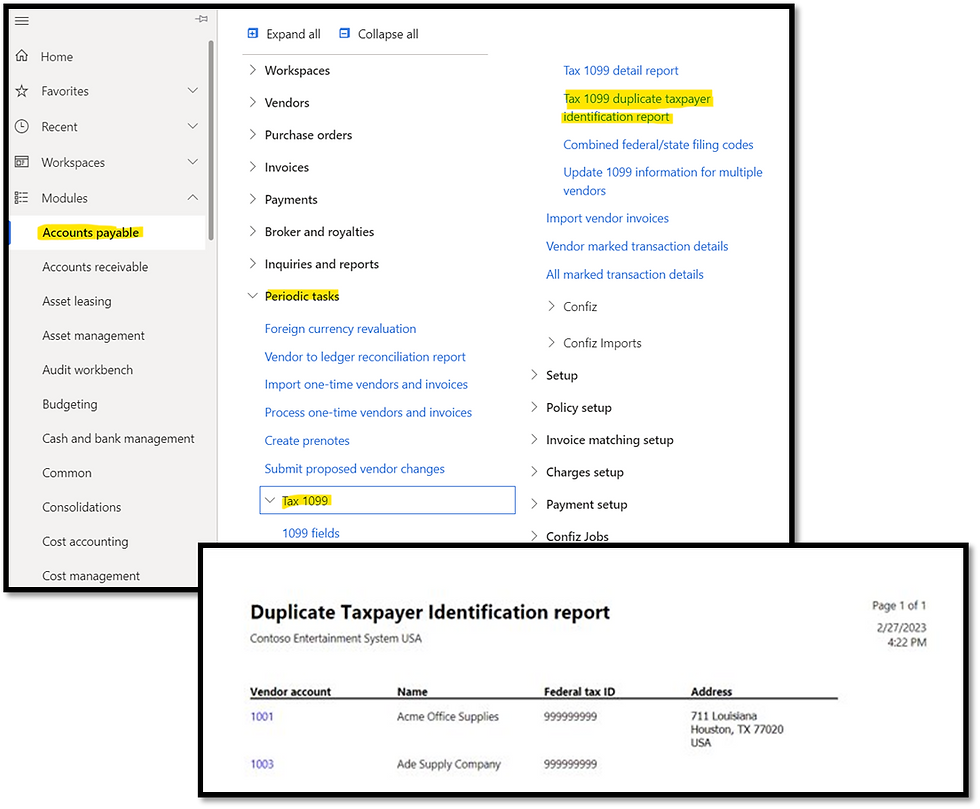Open Import one-time vendors and invoices
The width and height of the screenshot is (980, 809).
pyautogui.click(x=366, y=384)
